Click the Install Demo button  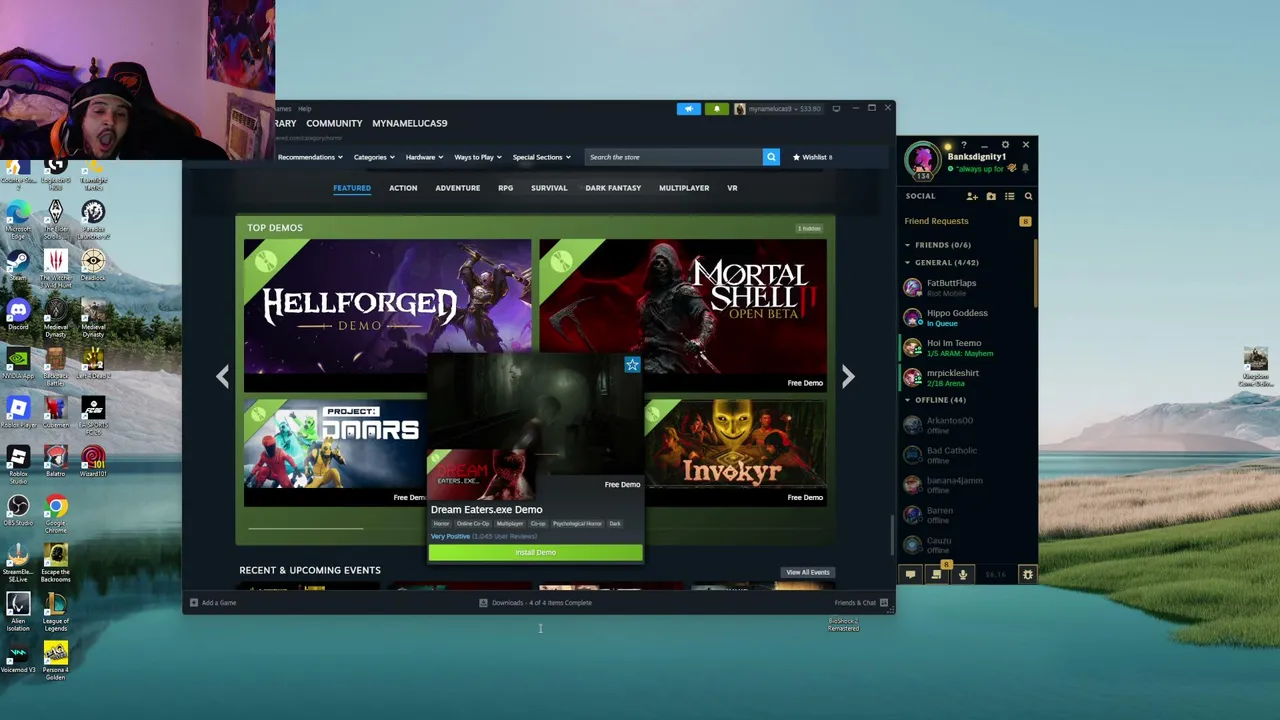(x=535, y=552)
